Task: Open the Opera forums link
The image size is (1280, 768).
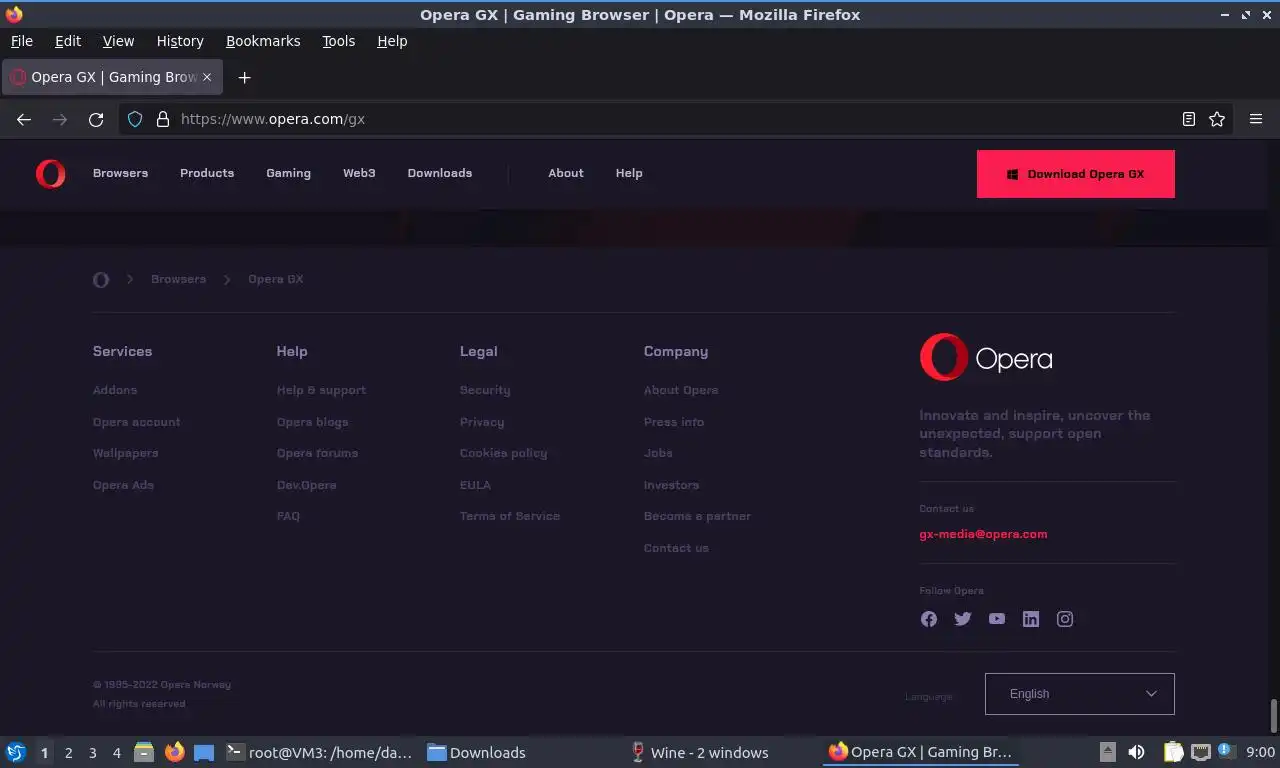Action: (x=317, y=453)
